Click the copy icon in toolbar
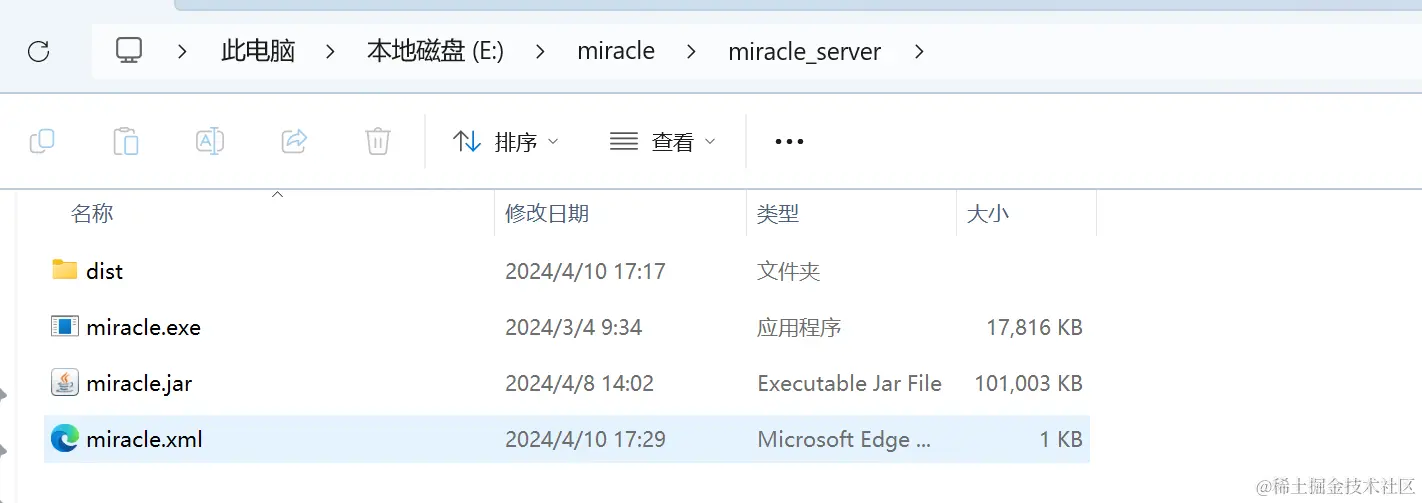Screen dimensions: 1422x503 coord(42,142)
